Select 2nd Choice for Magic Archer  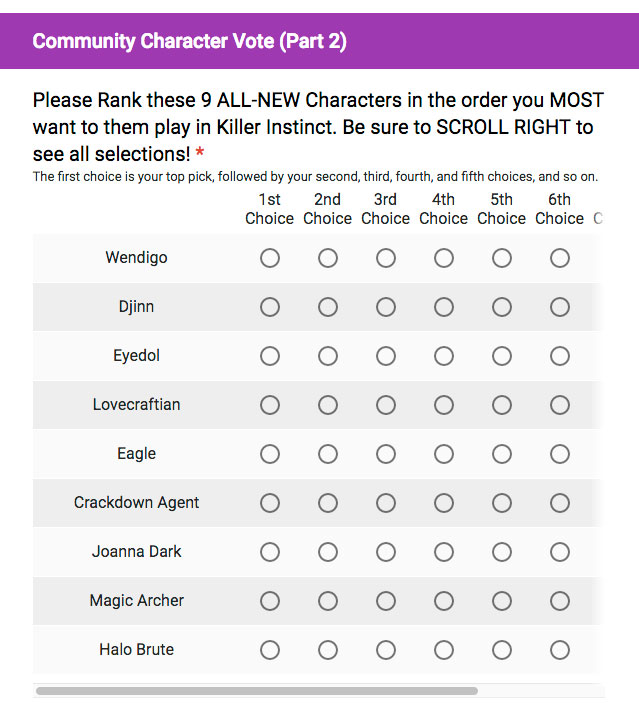[x=328, y=601]
